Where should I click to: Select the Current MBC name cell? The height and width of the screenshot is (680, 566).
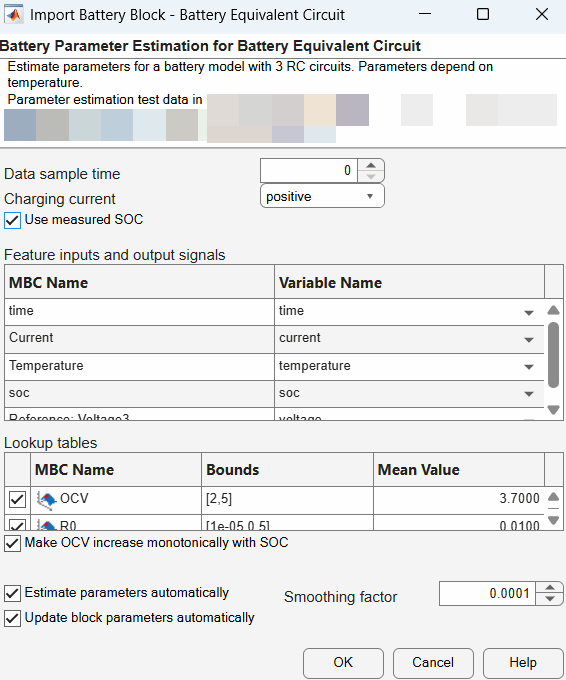pyautogui.click(x=139, y=339)
